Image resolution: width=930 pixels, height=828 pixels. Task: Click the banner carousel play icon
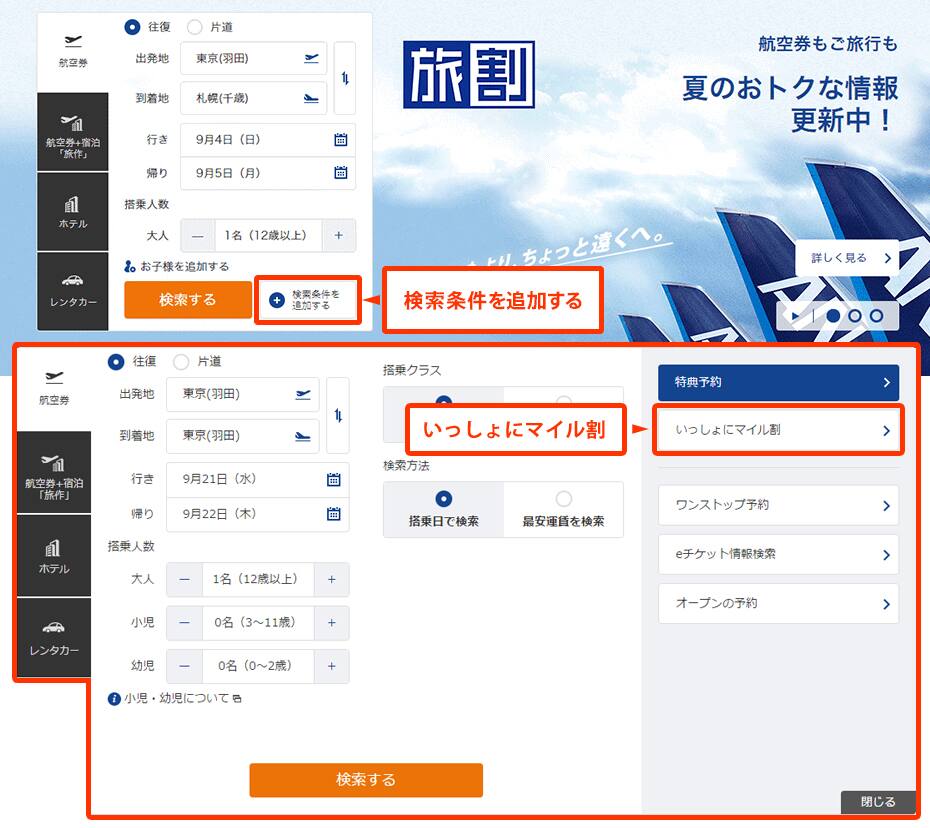(x=796, y=316)
